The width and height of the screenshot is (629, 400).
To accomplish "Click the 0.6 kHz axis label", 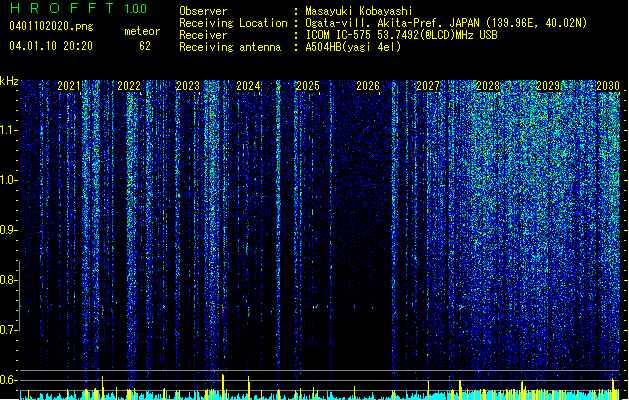I will click(x=9, y=380).
